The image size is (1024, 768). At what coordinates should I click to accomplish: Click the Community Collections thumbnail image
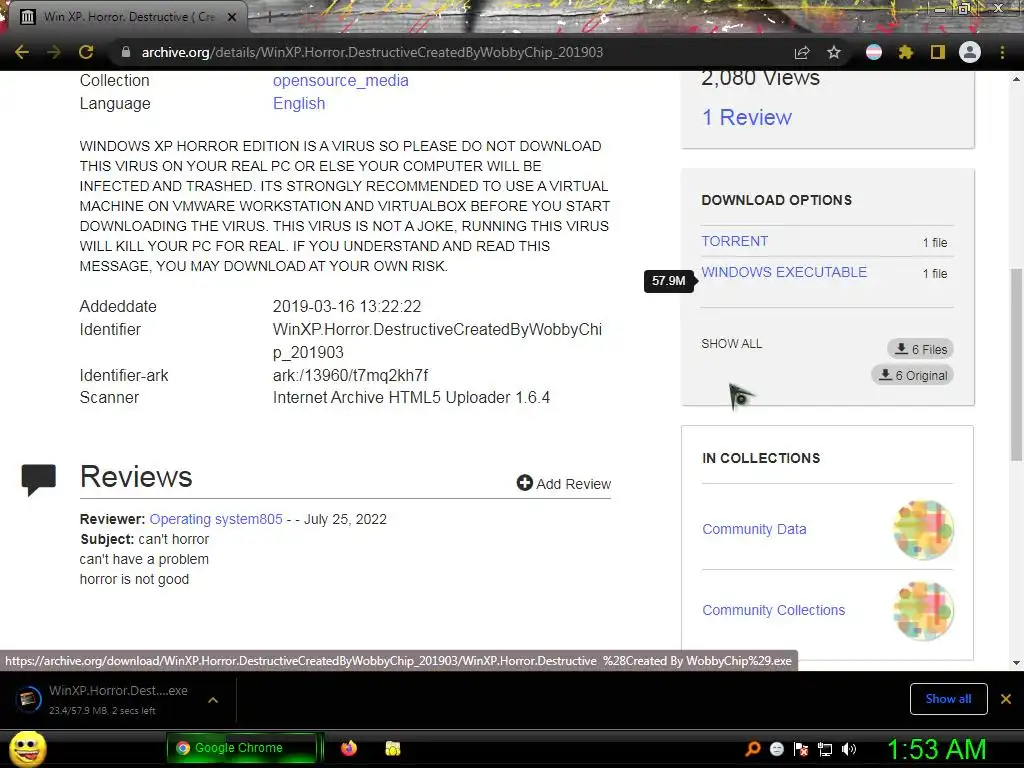923,611
